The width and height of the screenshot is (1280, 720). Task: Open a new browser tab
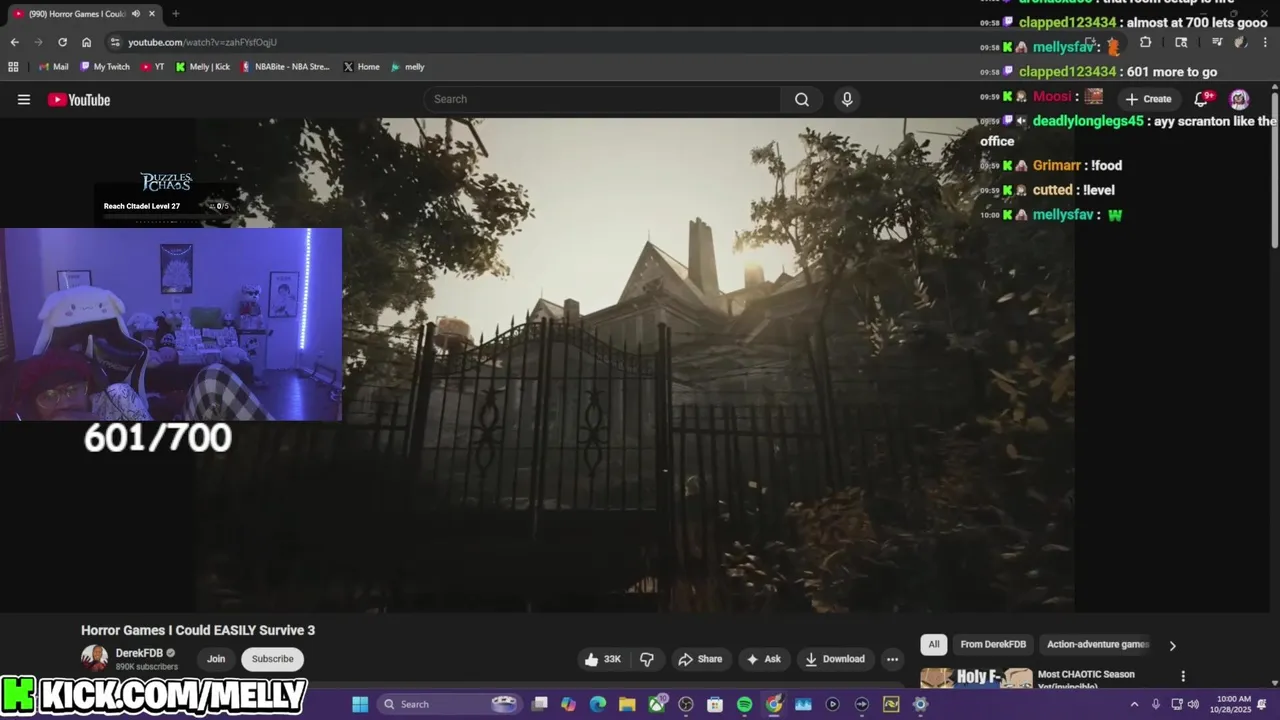[176, 14]
